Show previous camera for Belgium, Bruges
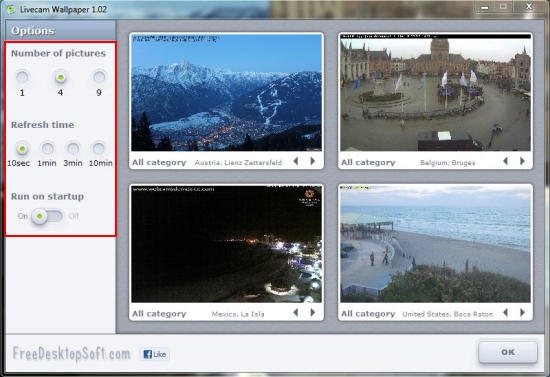 tap(505, 161)
